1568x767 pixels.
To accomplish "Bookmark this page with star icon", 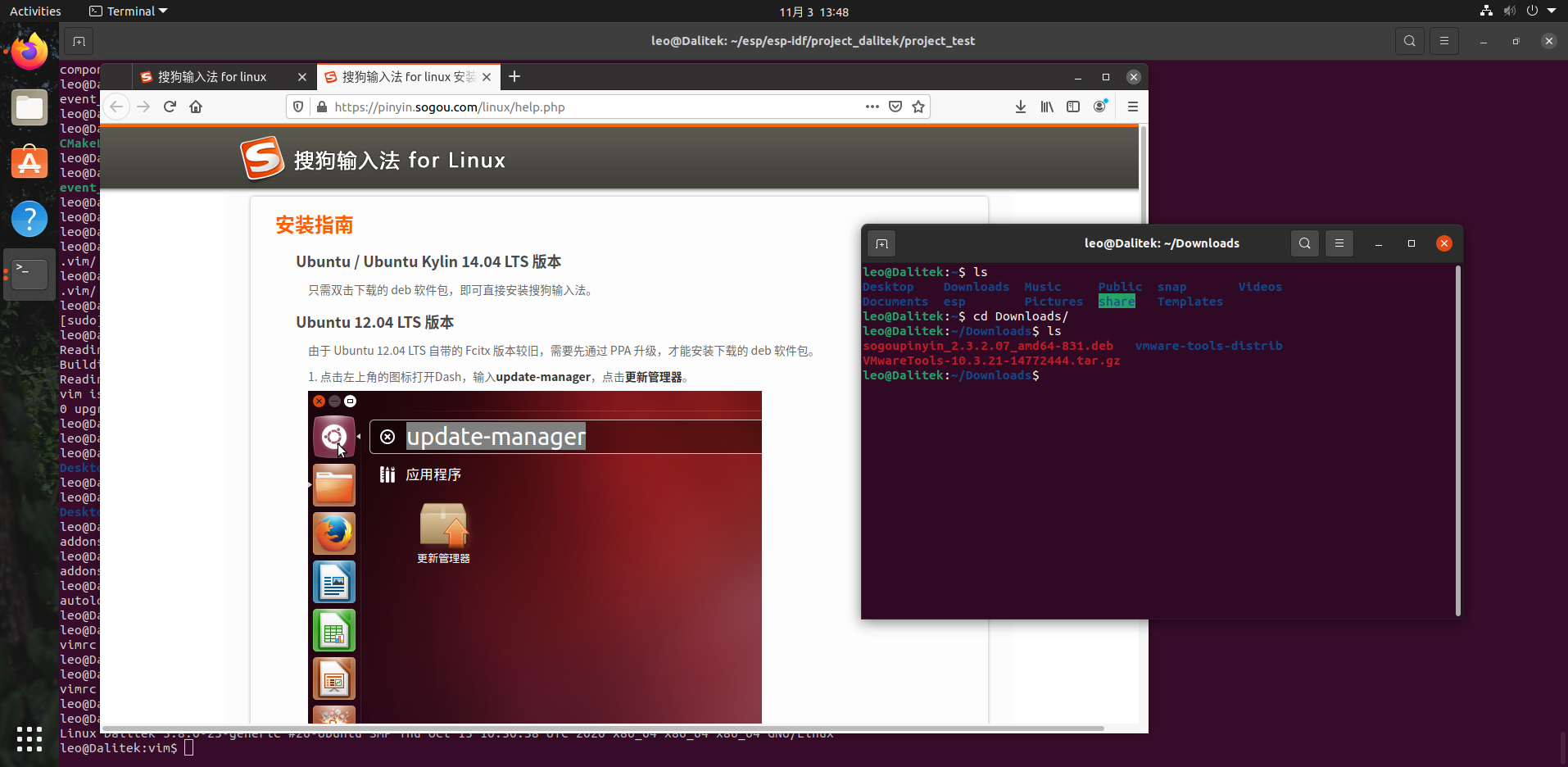I will [918, 107].
